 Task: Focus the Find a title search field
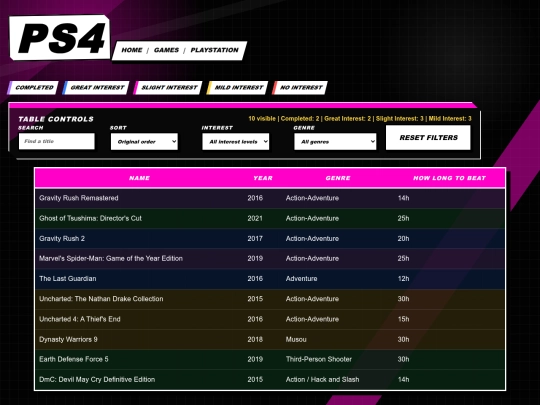point(57,141)
